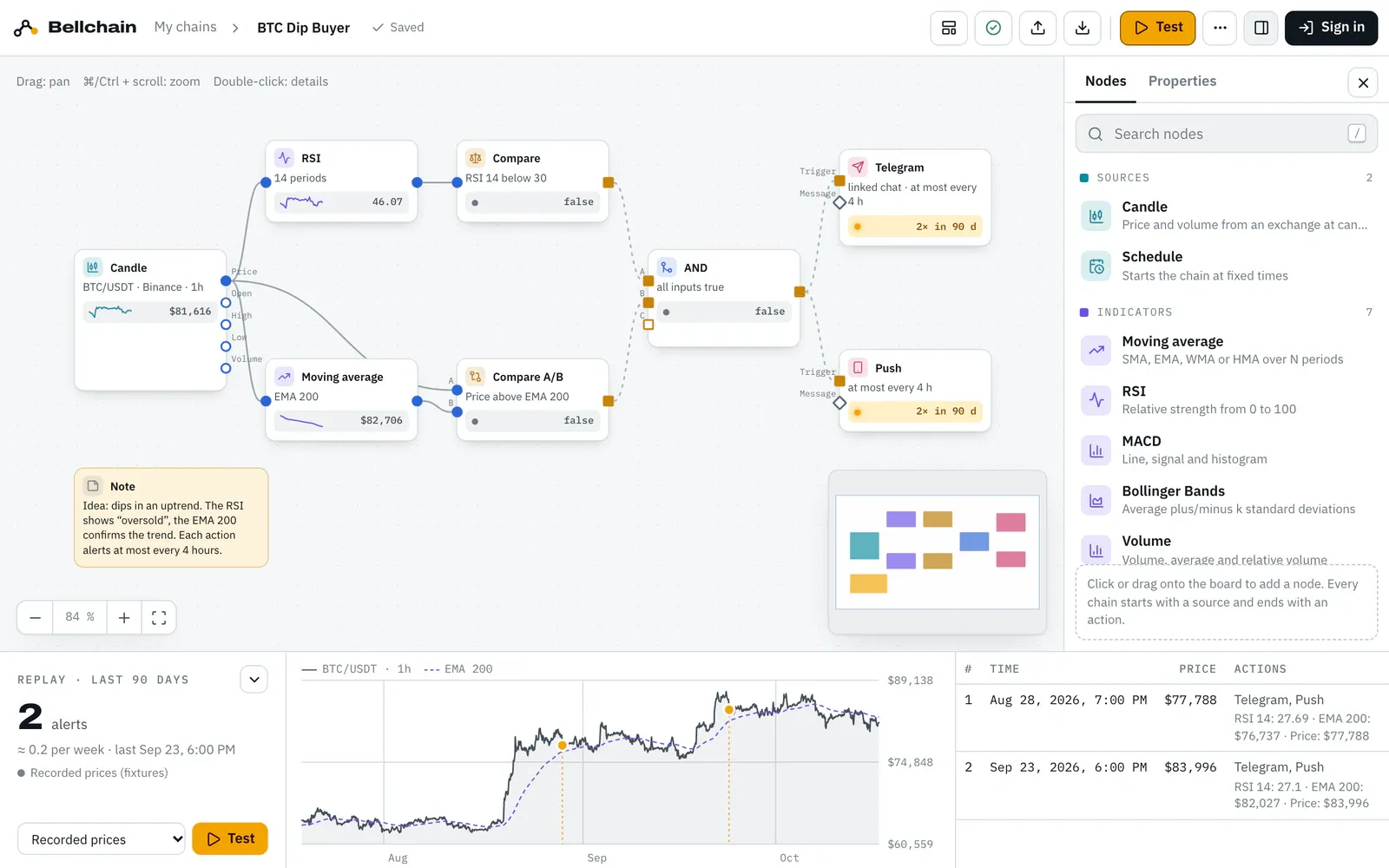Image resolution: width=1389 pixels, height=868 pixels.
Task: Open the more options ellipsis menu
Action: click(x=1220, y=28)
